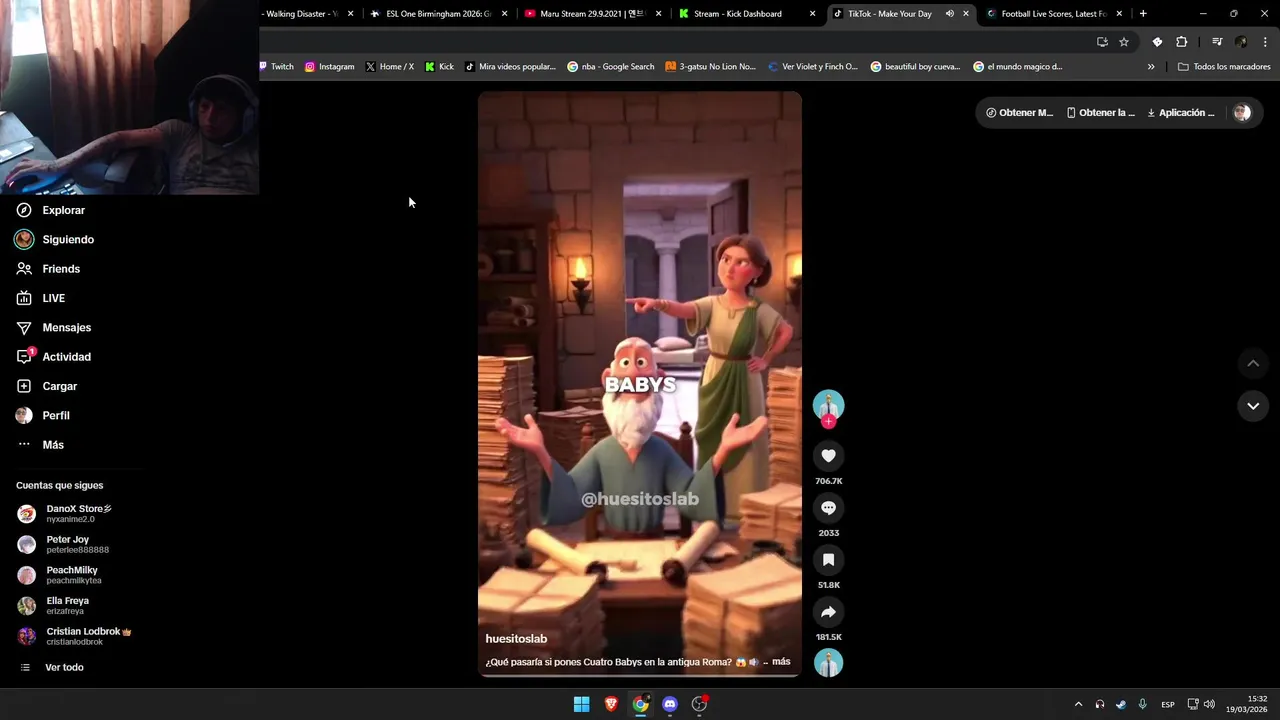The height and width of the screenshot is (720, 1280).
Task: Open Ella Freya account
Action: pos(68,606)
